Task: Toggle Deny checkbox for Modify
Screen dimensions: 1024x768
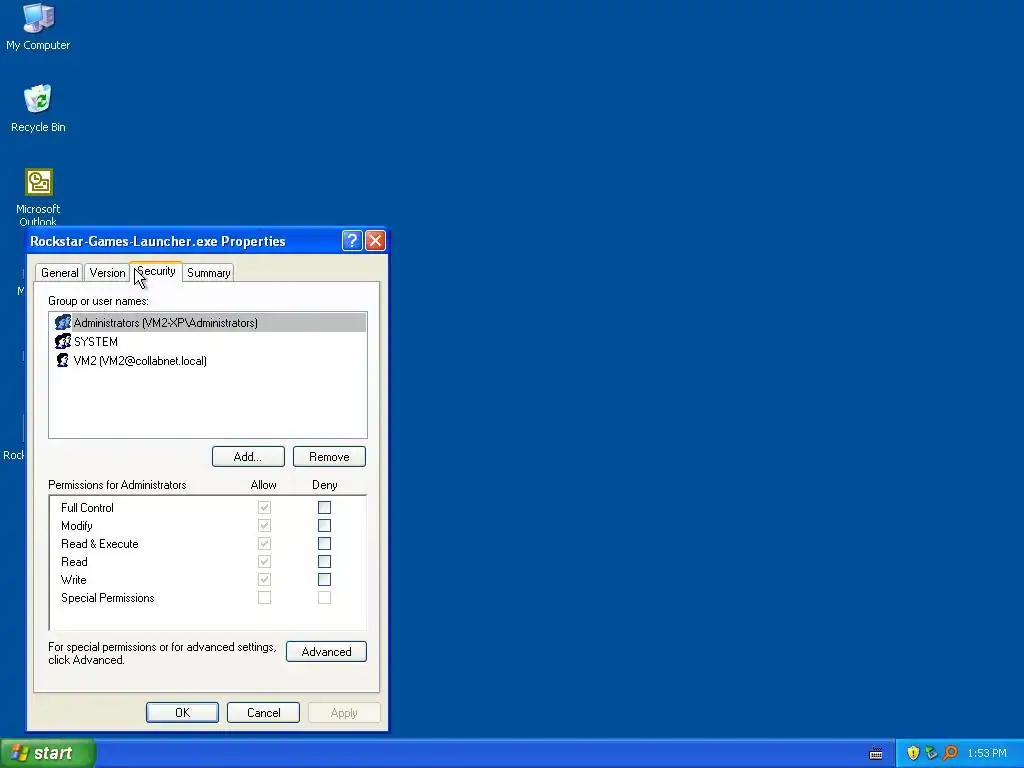Action: coord(324,526)
